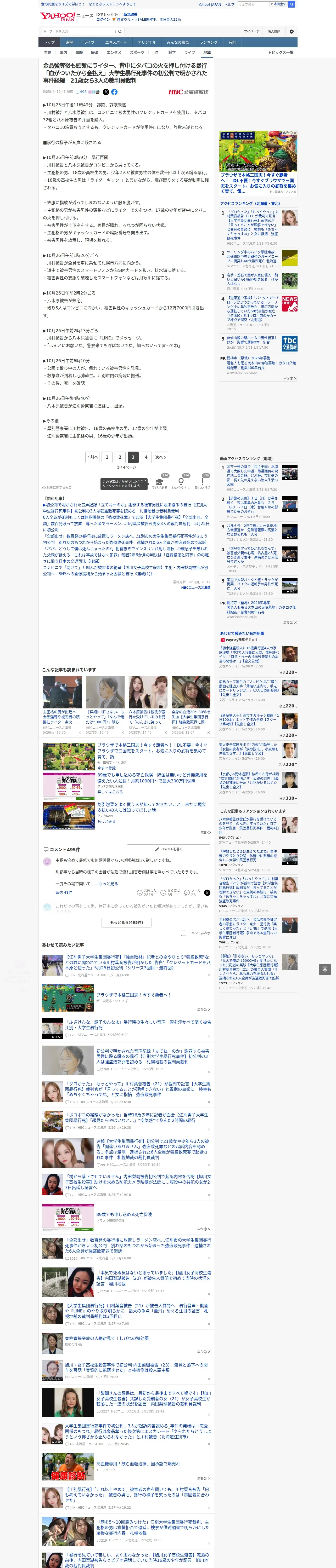Open the 主犯格の男が出頭へ article thumbnail

click(x=62, y=691)
